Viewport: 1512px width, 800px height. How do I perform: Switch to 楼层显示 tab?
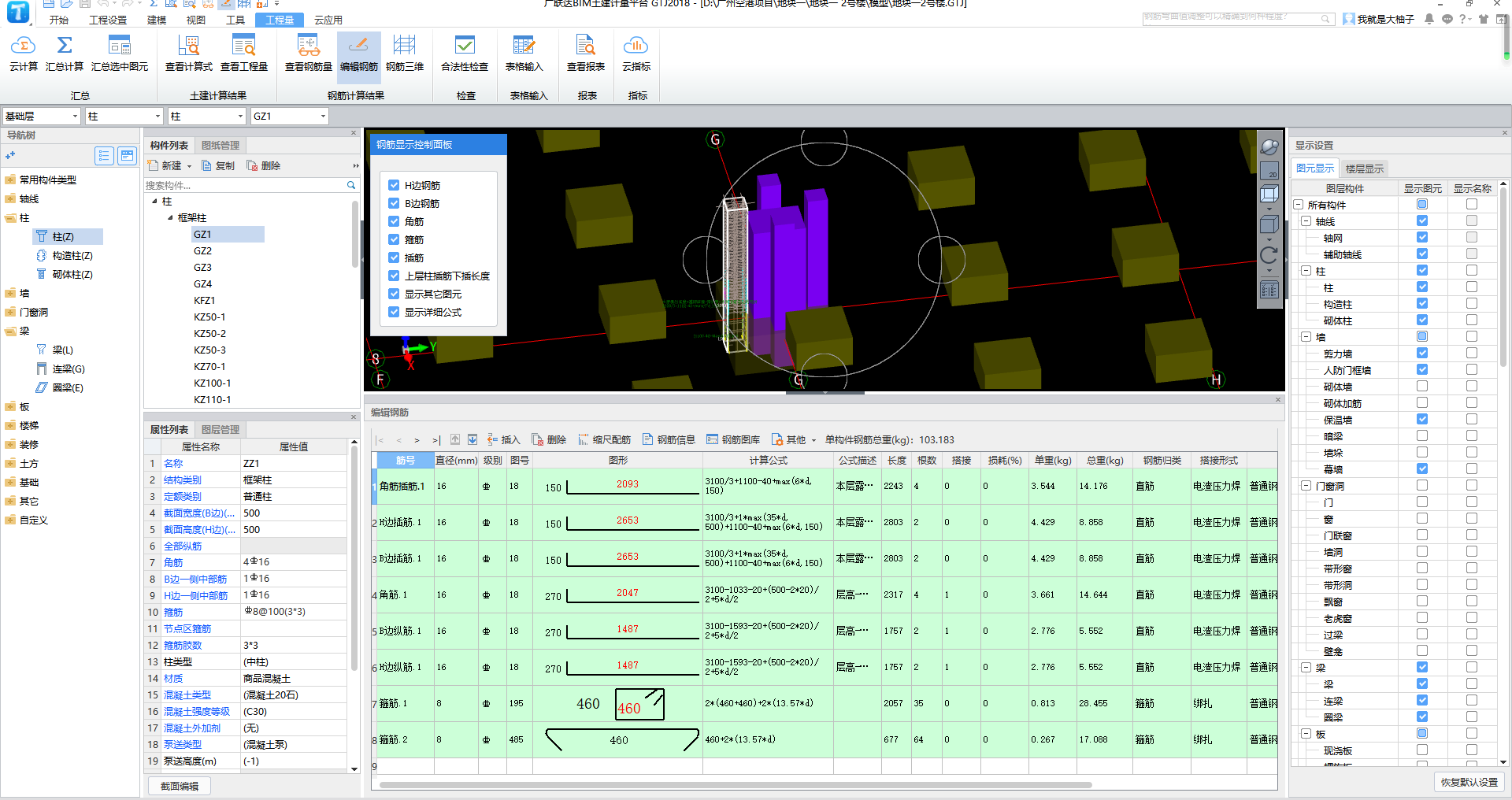(1365, 169)
